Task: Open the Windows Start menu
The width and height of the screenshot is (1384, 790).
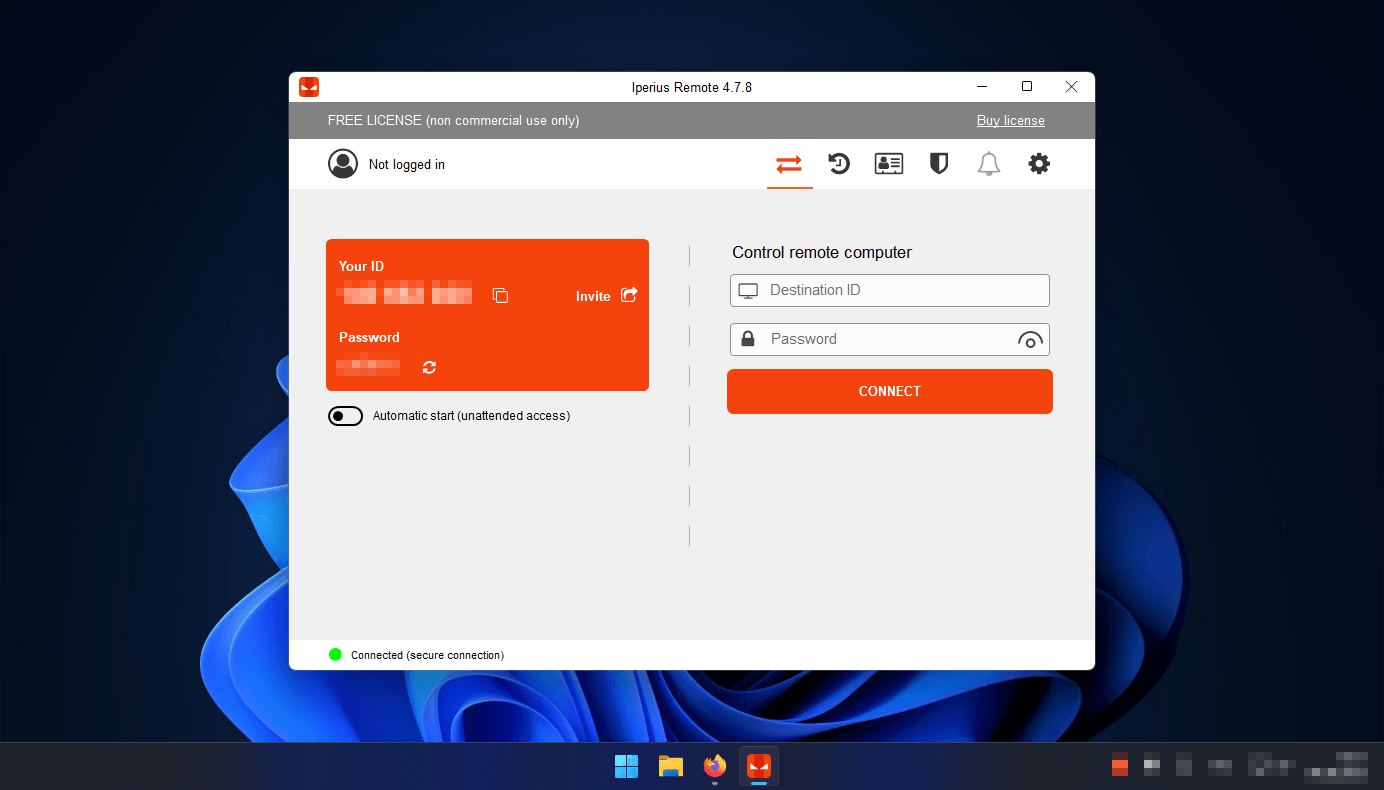Action: coord(627,766)
